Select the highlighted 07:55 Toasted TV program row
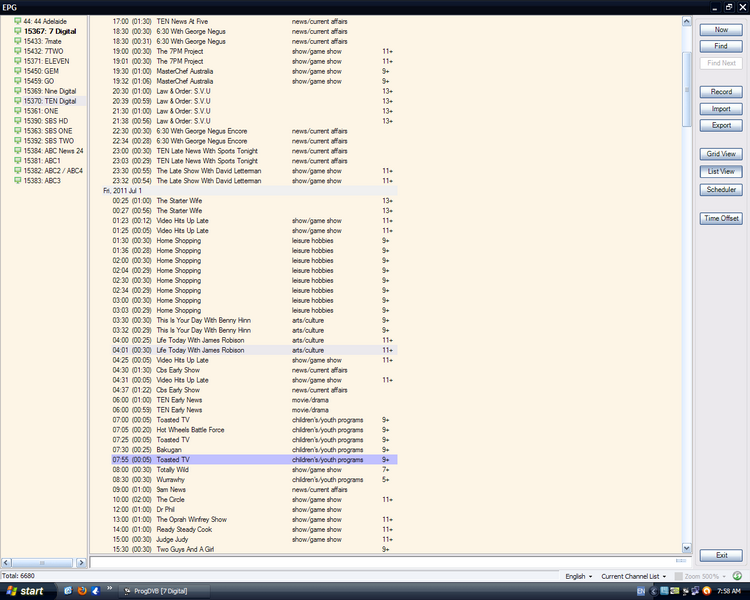 250,460
